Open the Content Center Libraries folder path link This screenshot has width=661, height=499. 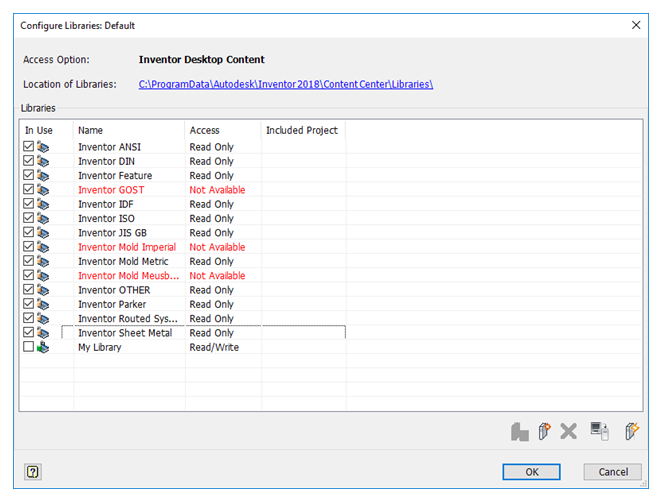[x=286, y=84]
